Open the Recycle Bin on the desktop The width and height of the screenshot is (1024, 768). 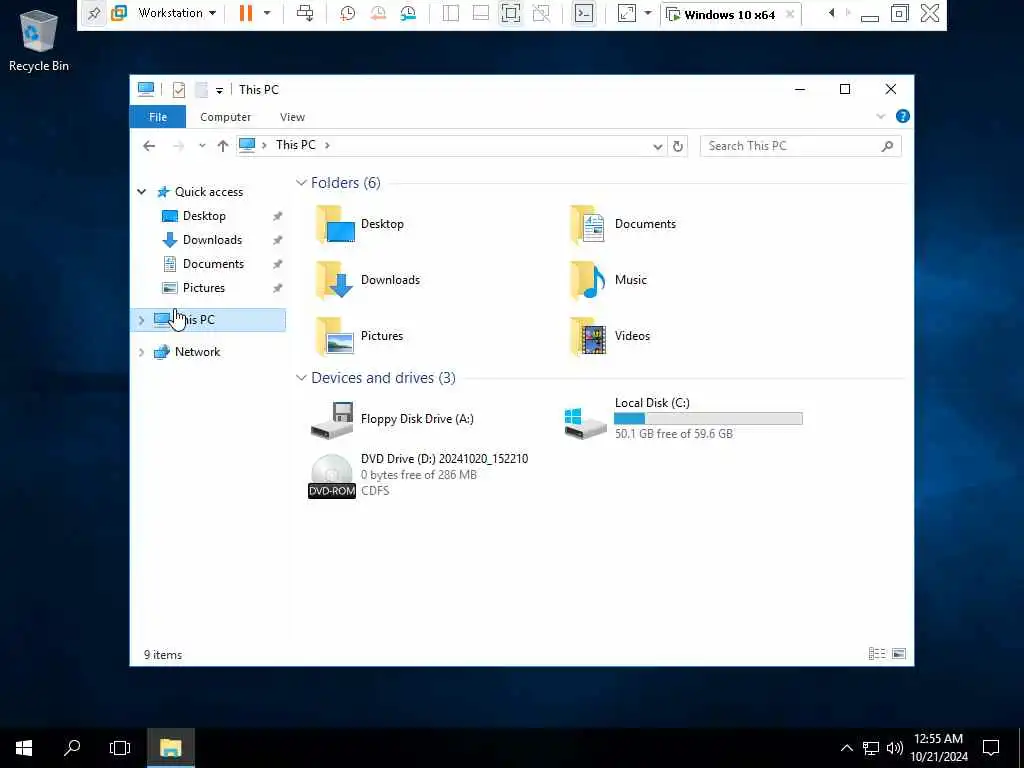(39, 40)
